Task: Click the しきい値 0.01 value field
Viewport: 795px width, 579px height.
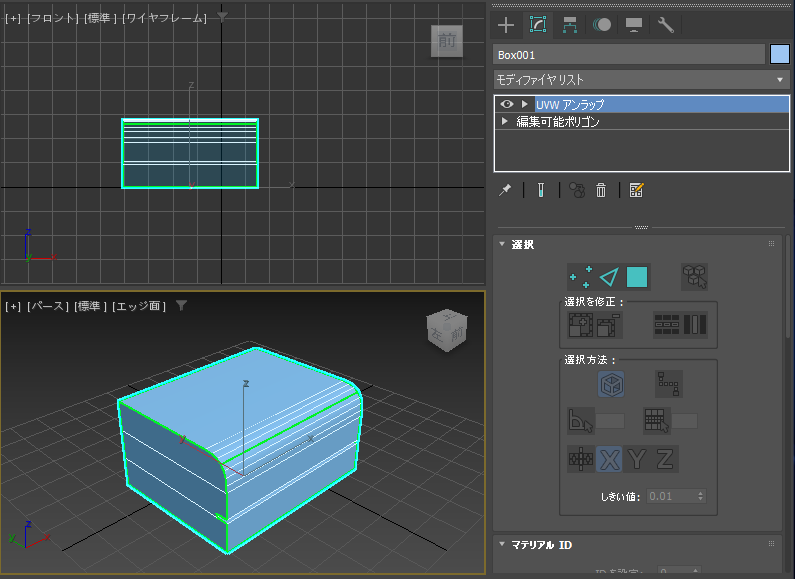Action: point(672,496)
